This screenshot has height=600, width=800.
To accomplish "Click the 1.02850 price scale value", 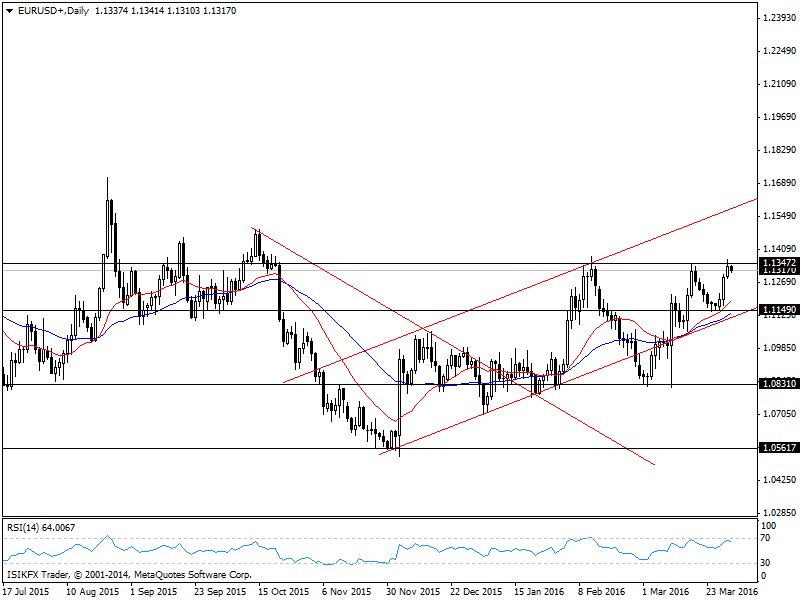I will 779,512.
